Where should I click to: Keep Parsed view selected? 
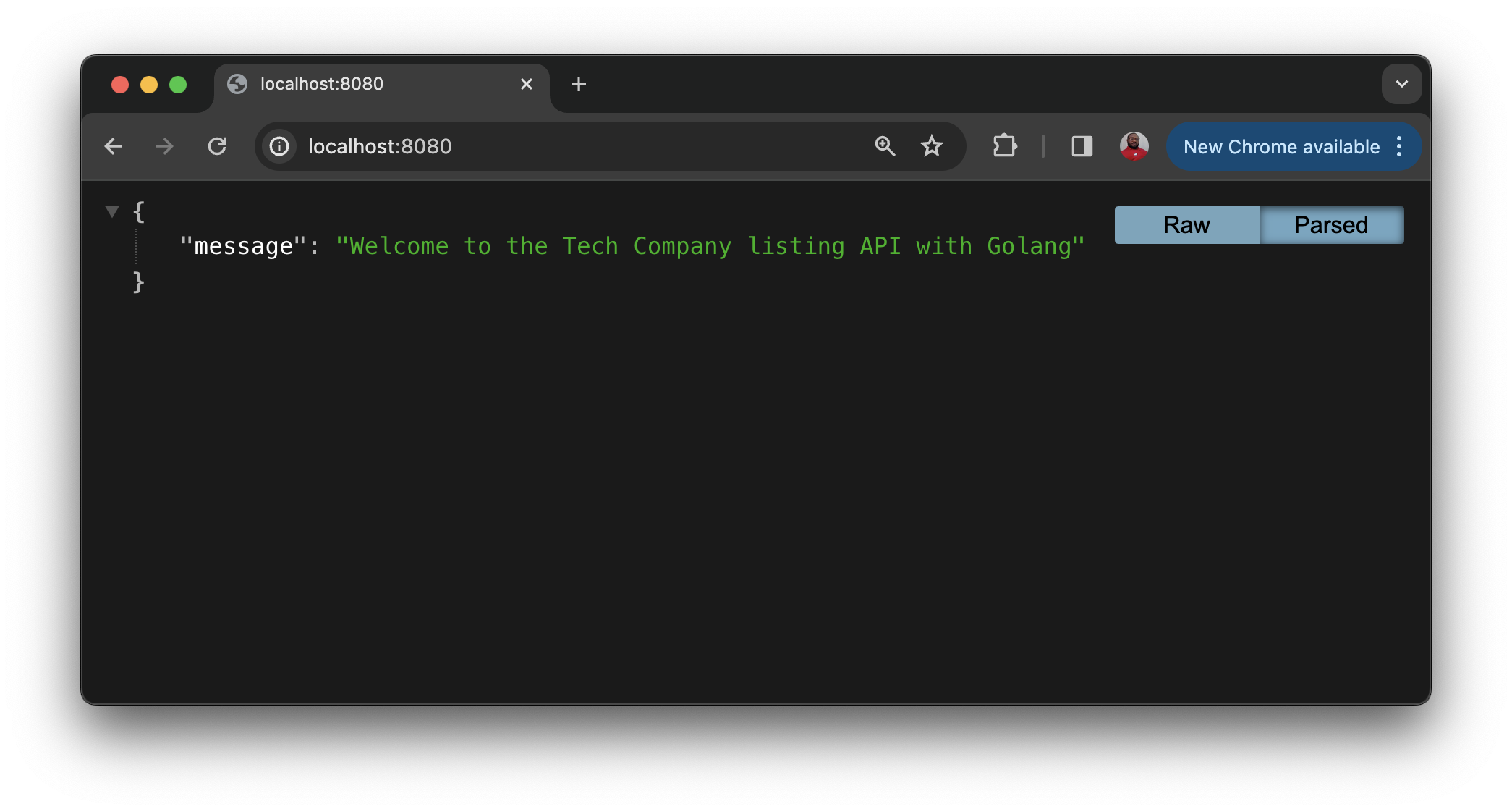click(x=1332, y=225)
